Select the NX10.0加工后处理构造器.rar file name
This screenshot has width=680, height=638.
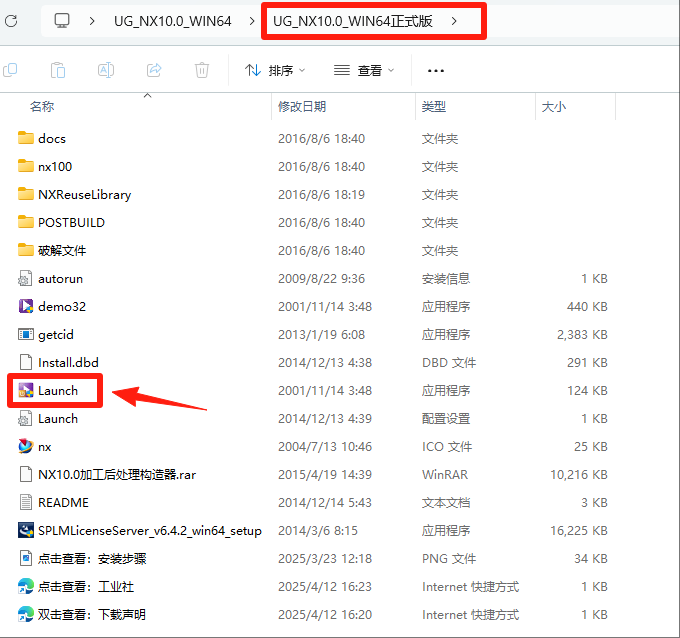tap(117, 474)
